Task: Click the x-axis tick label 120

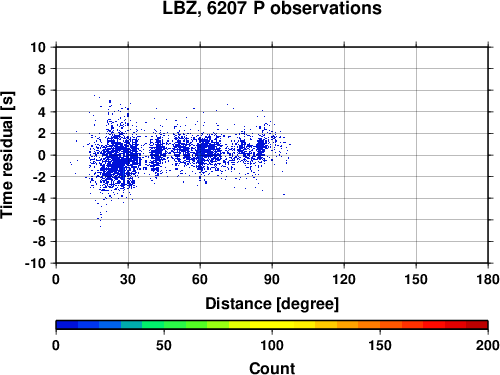Action: pyautogui.click(x=344, y=279)
